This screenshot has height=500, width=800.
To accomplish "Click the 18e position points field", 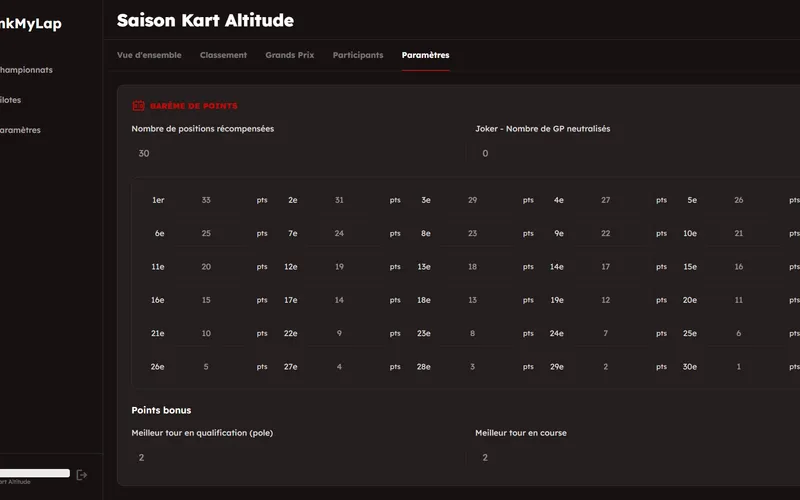I will [x=474, y=300].
